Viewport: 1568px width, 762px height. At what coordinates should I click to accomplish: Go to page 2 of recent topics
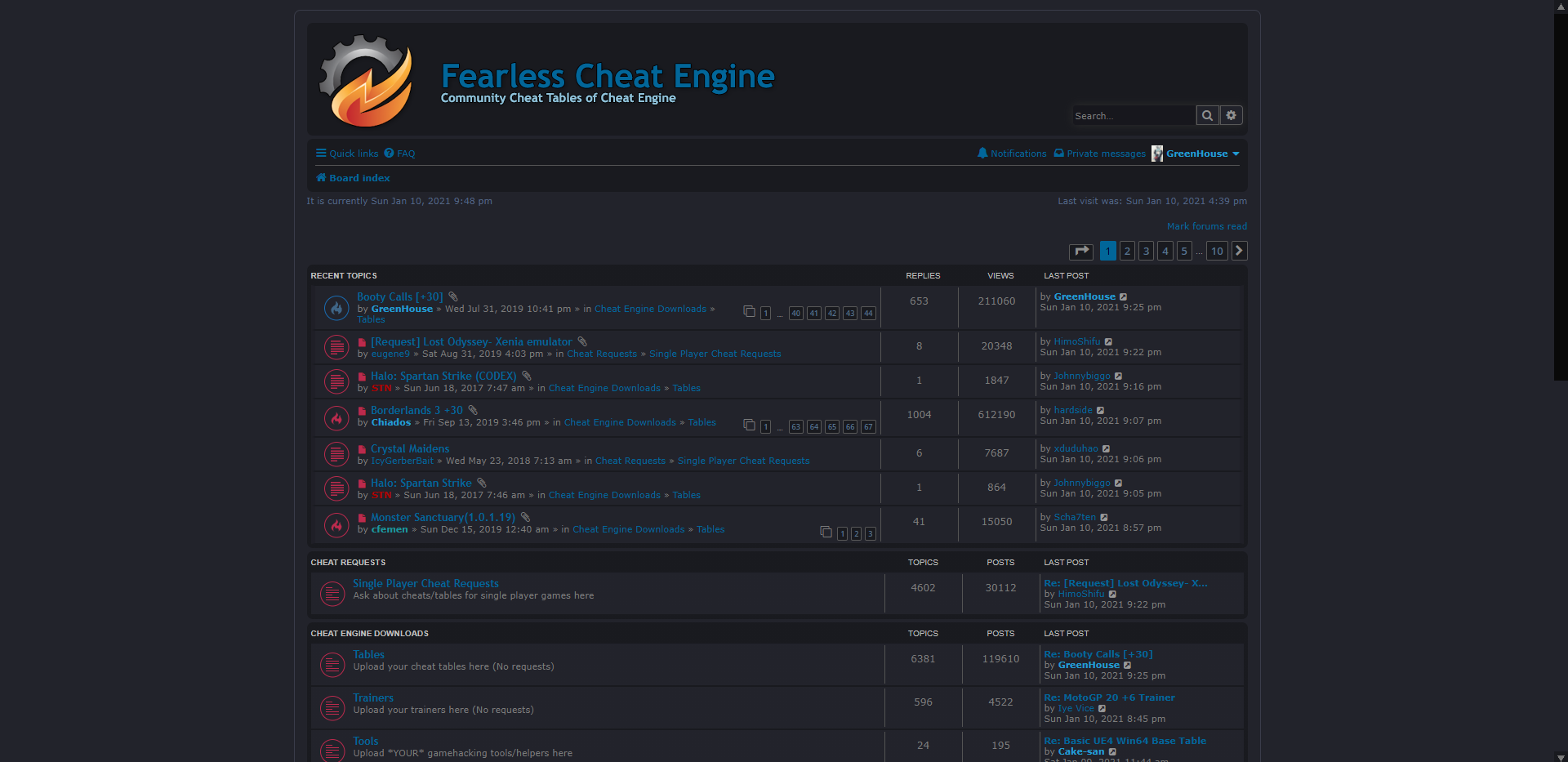(1127, 251)
